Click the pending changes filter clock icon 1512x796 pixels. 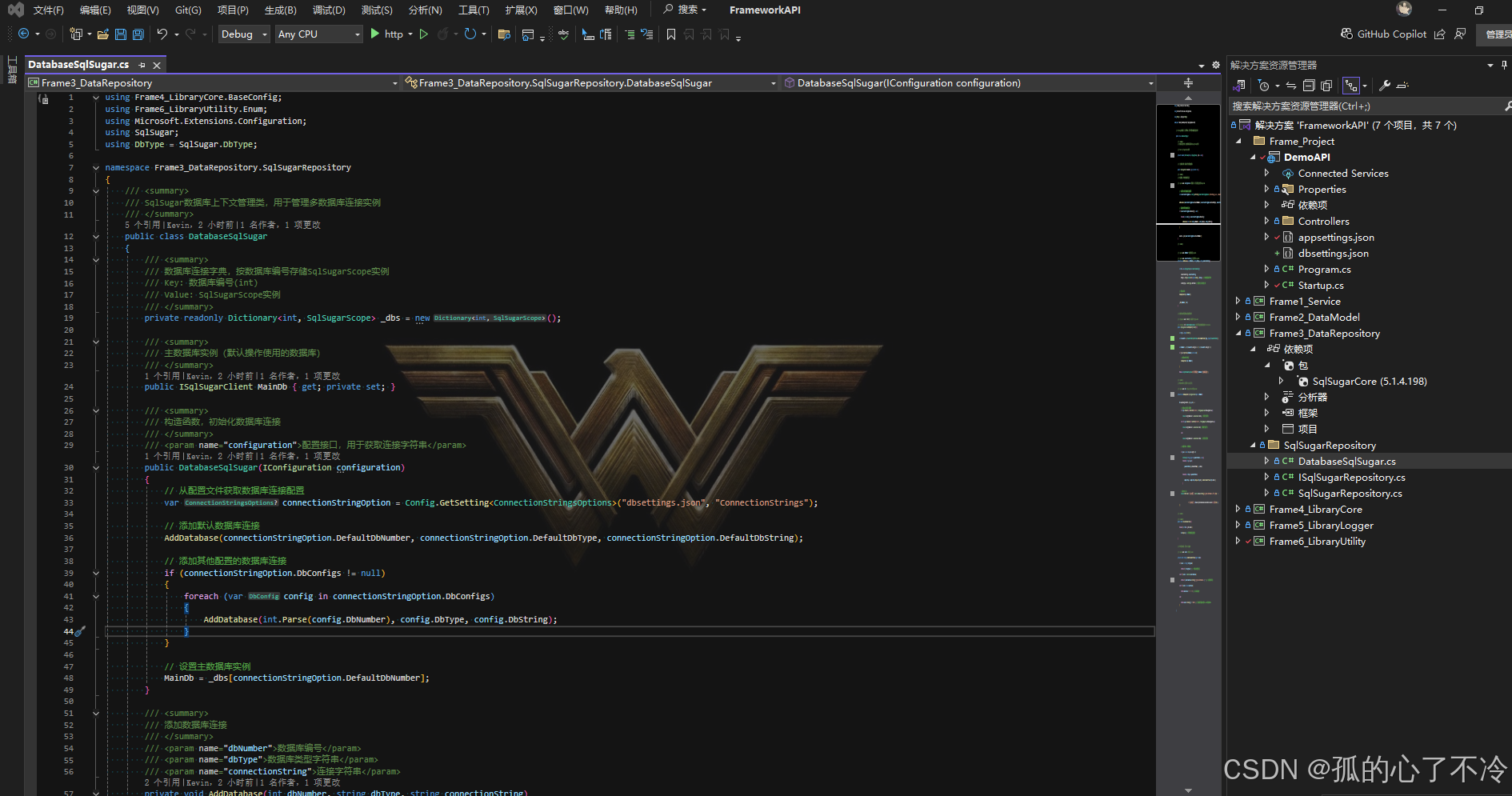coord(1263,86)
